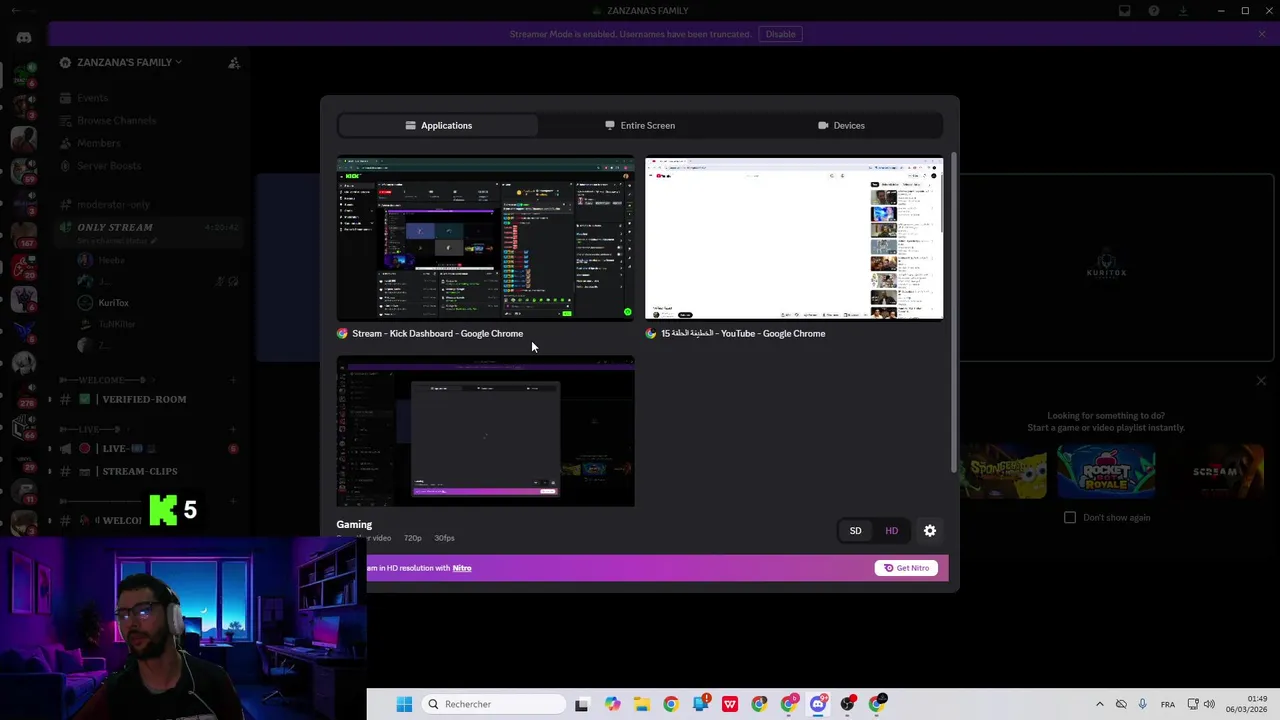This screenshot has width=1280, height=720.
Task: Choose SD stream quality
Action: (x=855, y=531)
